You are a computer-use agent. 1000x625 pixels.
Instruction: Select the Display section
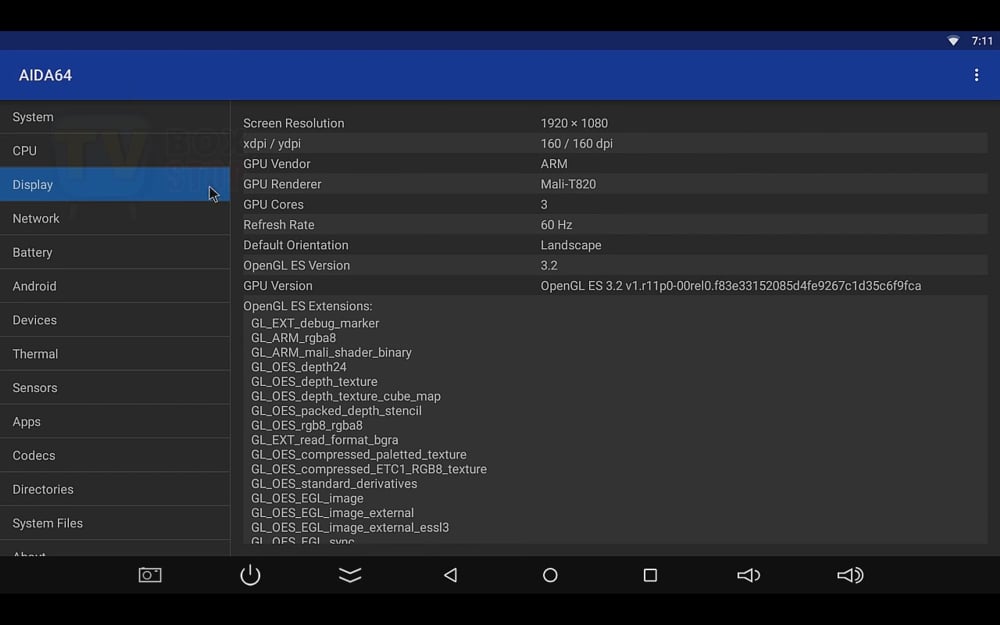tap(115, 184)
